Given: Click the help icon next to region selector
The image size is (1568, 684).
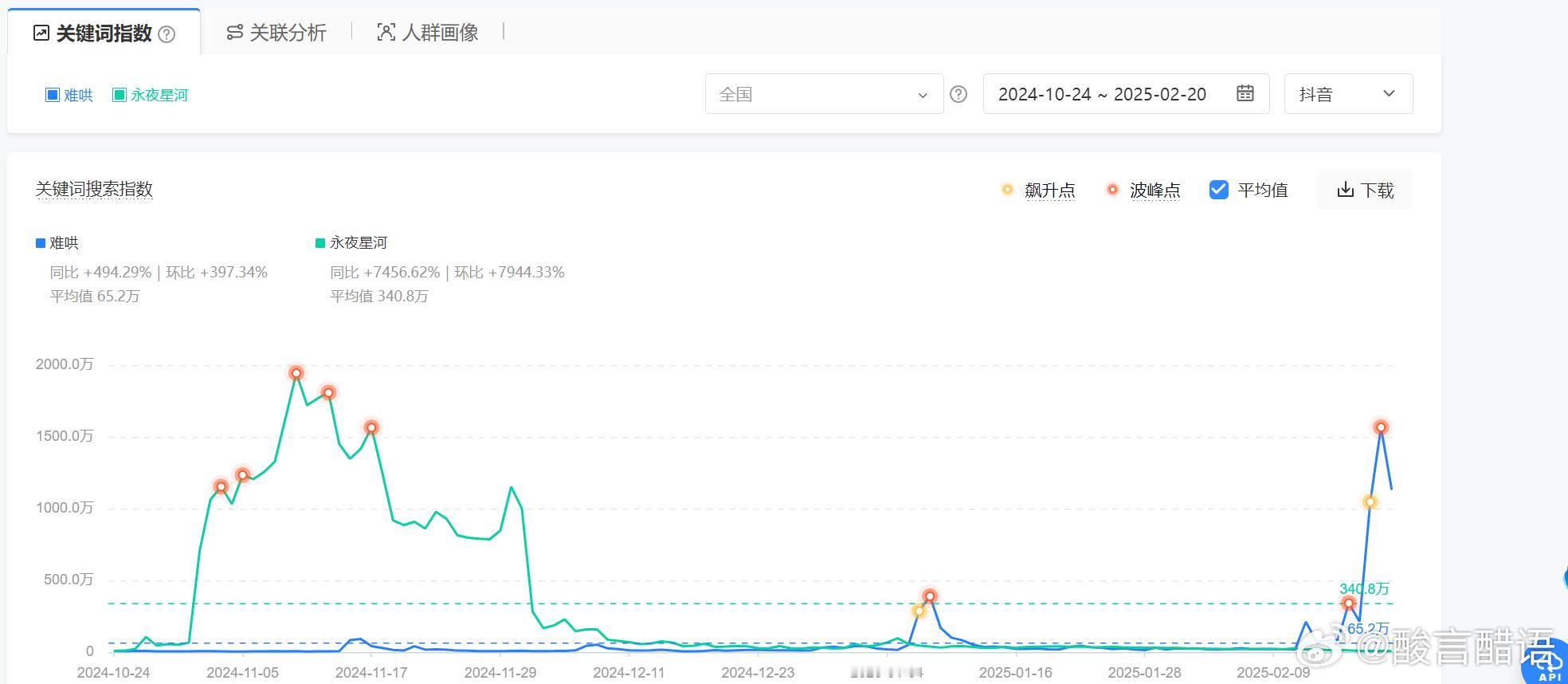Looking at the screenshot, I should [x=958, y=94].
